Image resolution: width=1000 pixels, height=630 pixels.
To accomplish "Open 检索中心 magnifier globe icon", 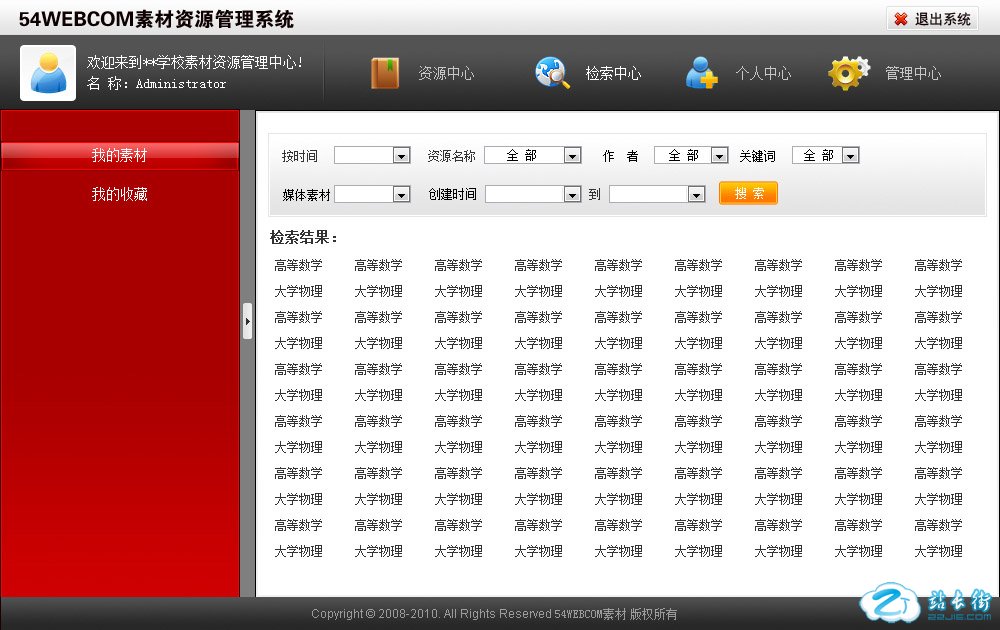I will tap(552, 73).
